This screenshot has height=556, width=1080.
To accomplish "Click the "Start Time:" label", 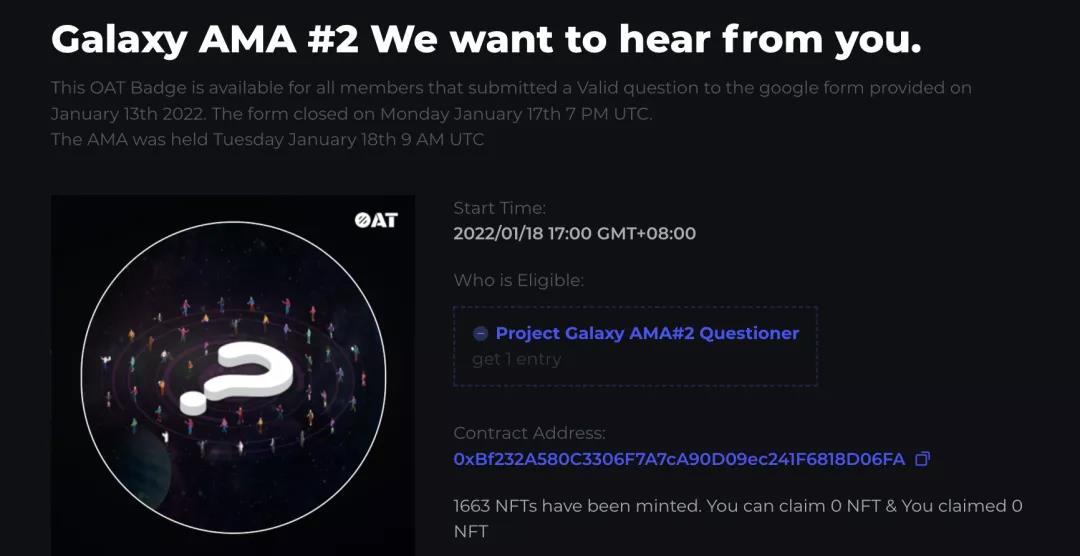I will coord(499,208).
